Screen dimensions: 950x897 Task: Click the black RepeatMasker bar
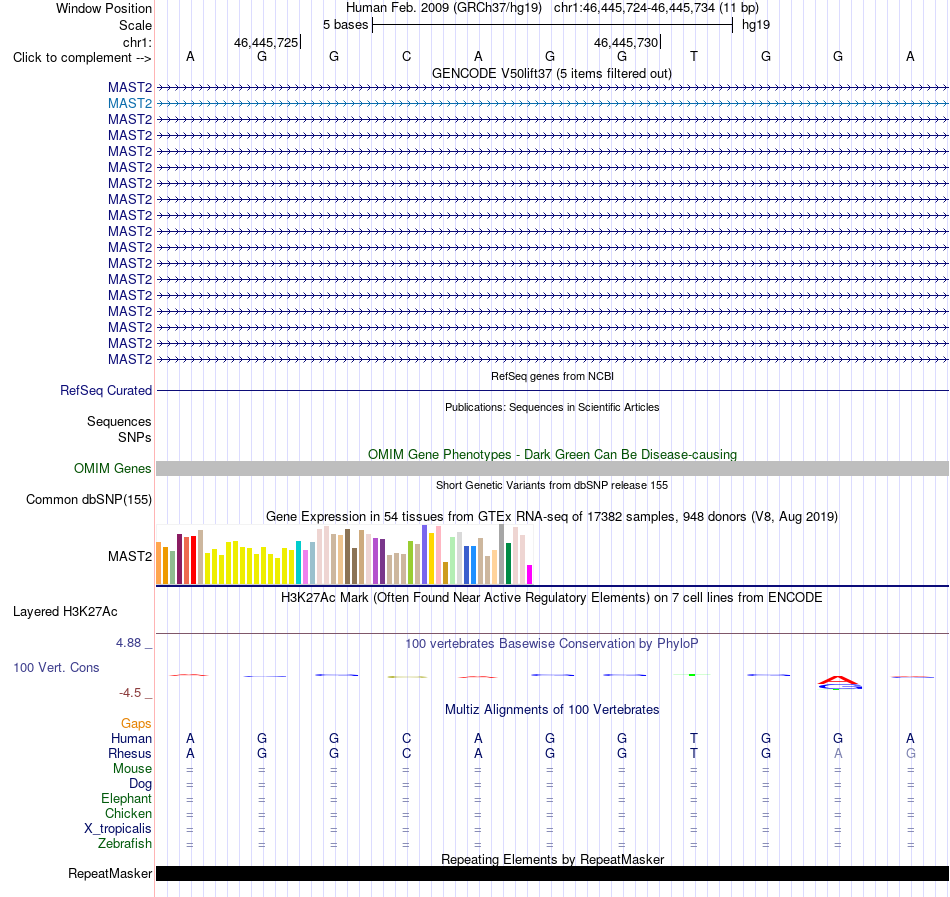coord(553,873)
